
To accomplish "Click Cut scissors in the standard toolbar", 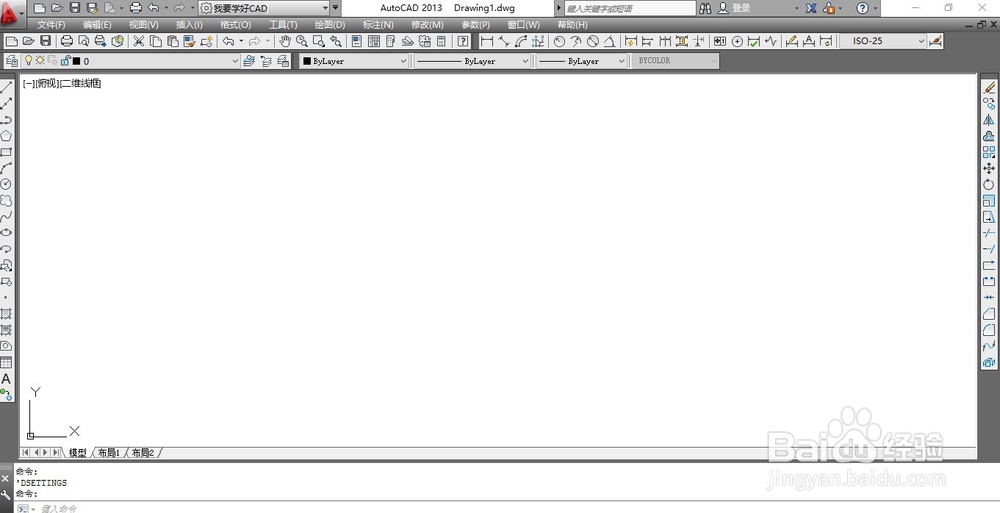I will 138,41.
